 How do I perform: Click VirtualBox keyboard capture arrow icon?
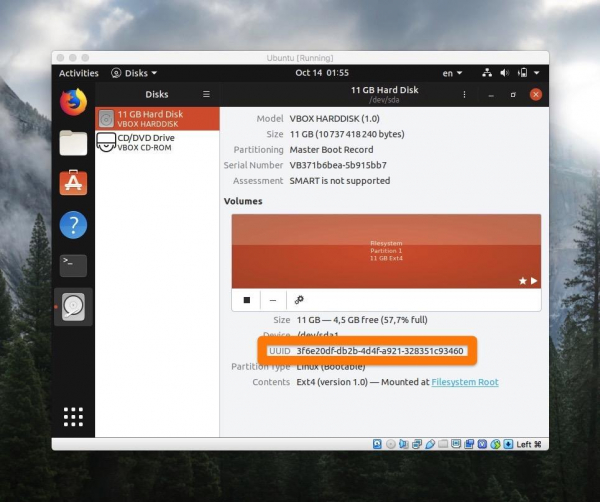coord(508,444)
